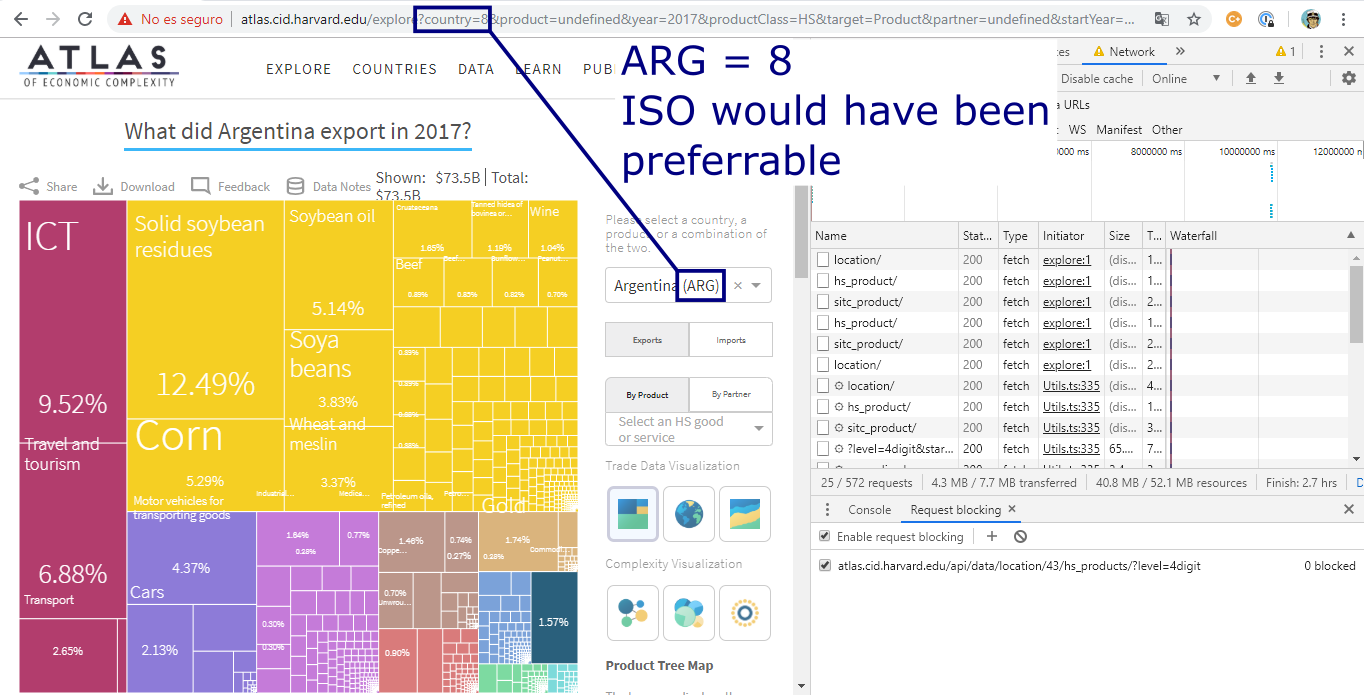Open the Select an HS good dropdown

688,429
